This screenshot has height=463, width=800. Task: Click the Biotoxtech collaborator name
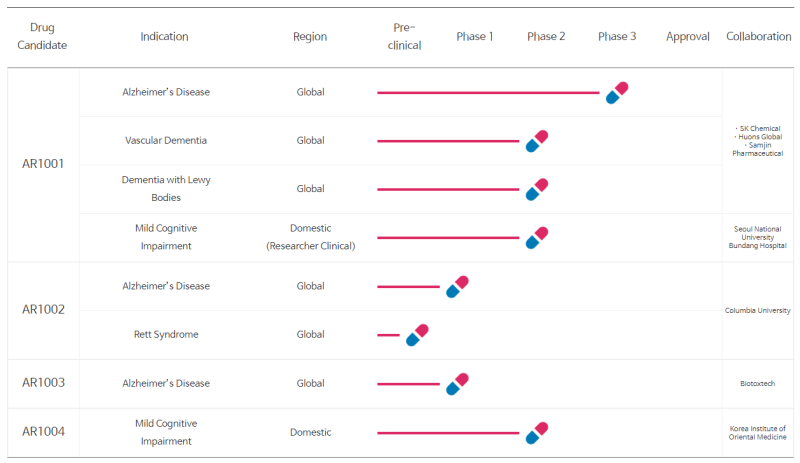[x=758, y=383]
